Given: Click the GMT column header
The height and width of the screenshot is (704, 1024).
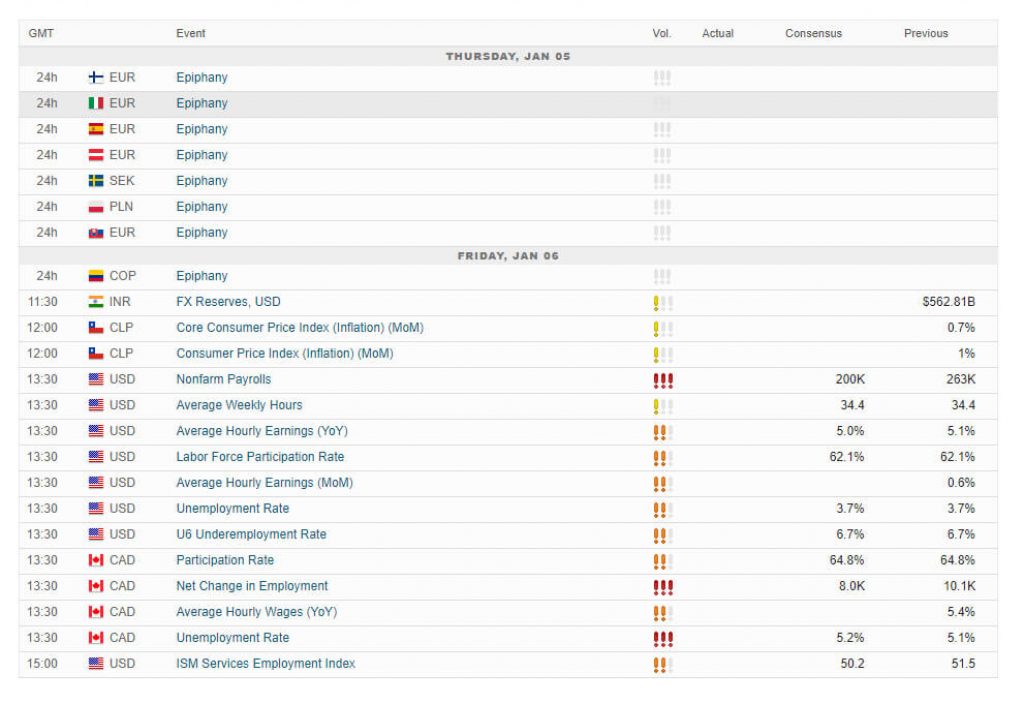Looking at the screenshot, I should [x=41, y=33].
